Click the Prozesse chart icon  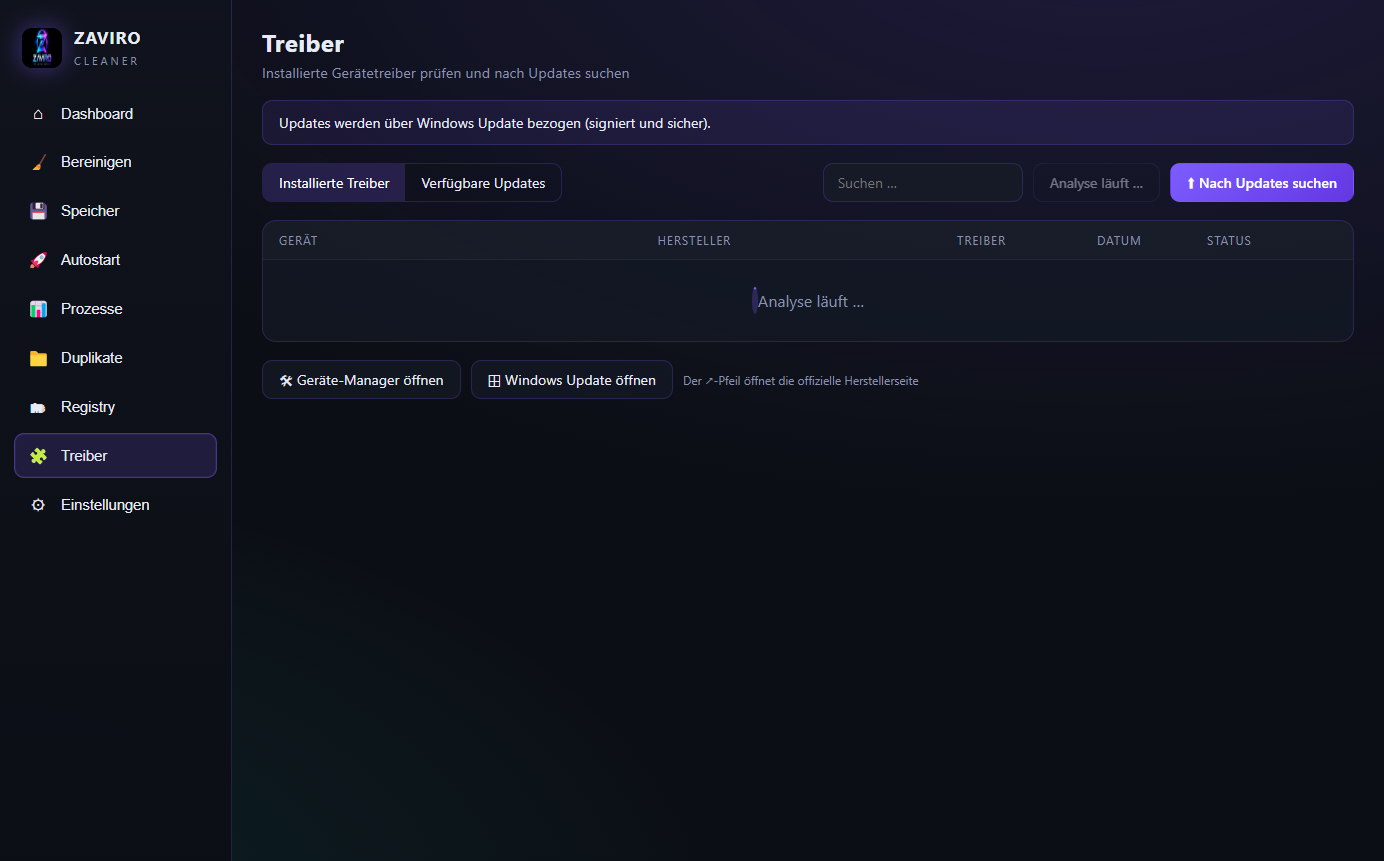39,309
